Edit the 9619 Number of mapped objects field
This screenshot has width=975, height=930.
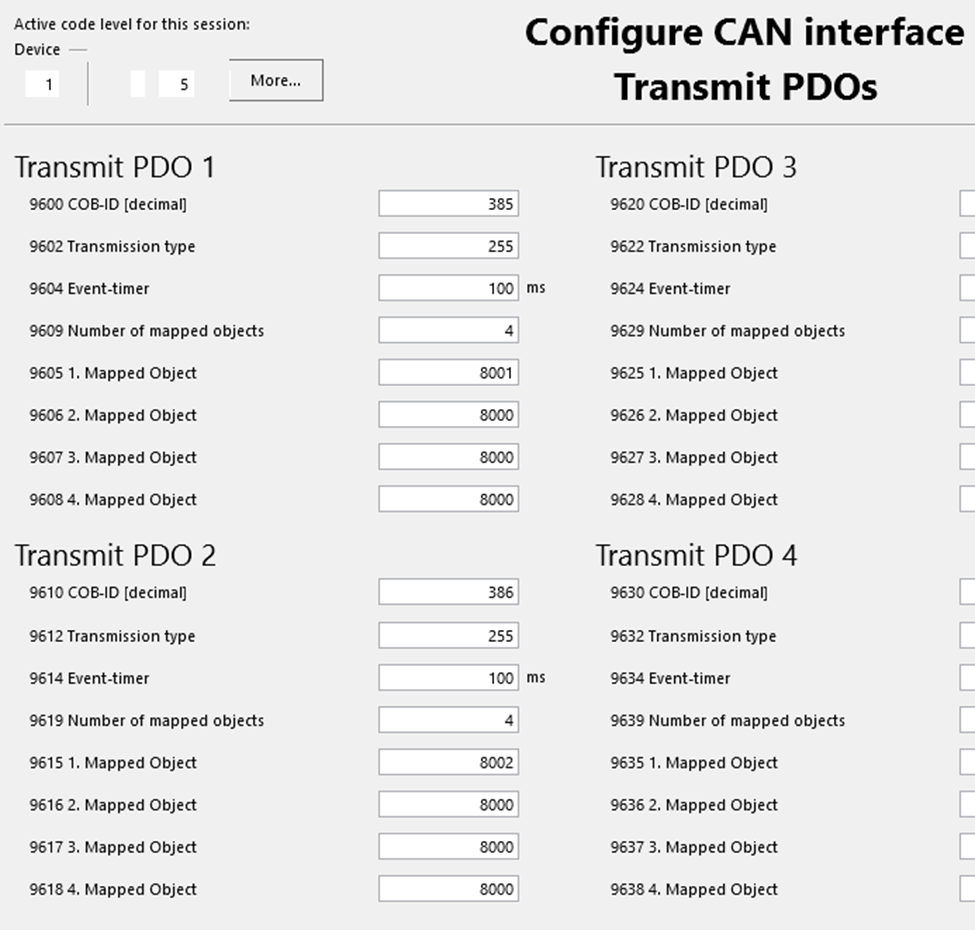click(x=448, y=720)
